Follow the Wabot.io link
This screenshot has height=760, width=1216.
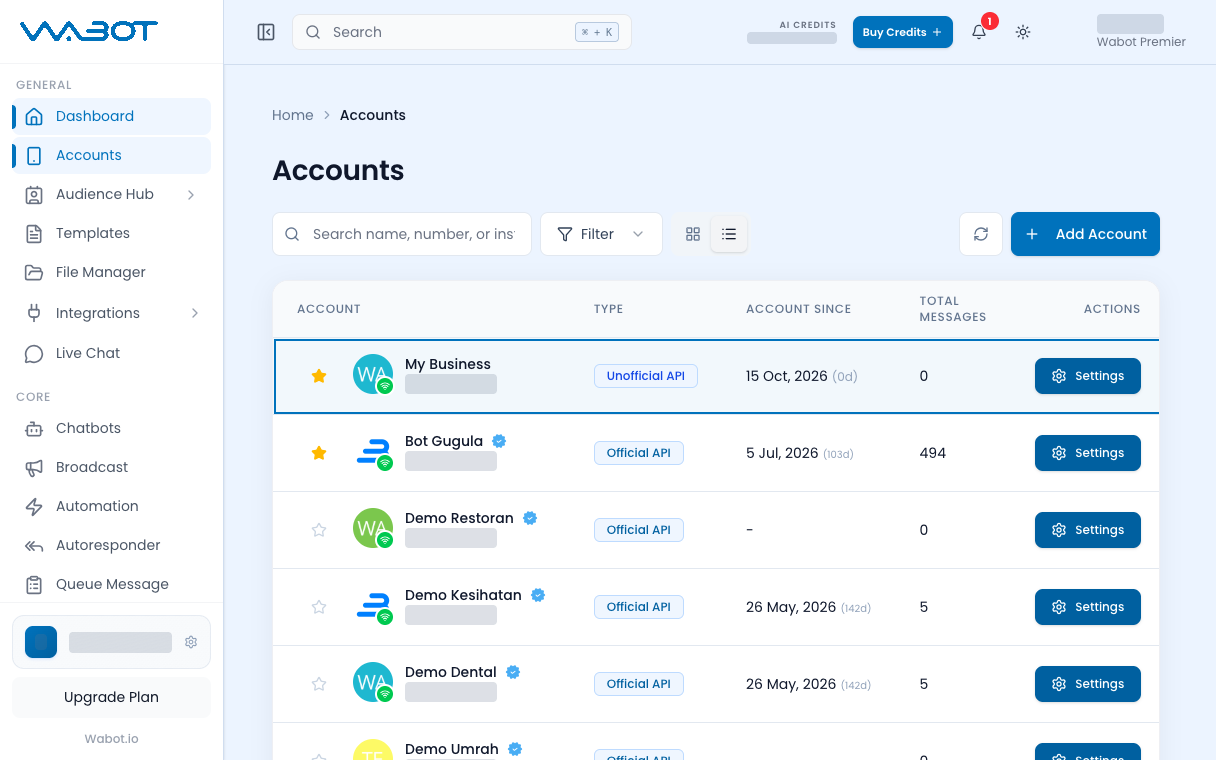[111, 739]
